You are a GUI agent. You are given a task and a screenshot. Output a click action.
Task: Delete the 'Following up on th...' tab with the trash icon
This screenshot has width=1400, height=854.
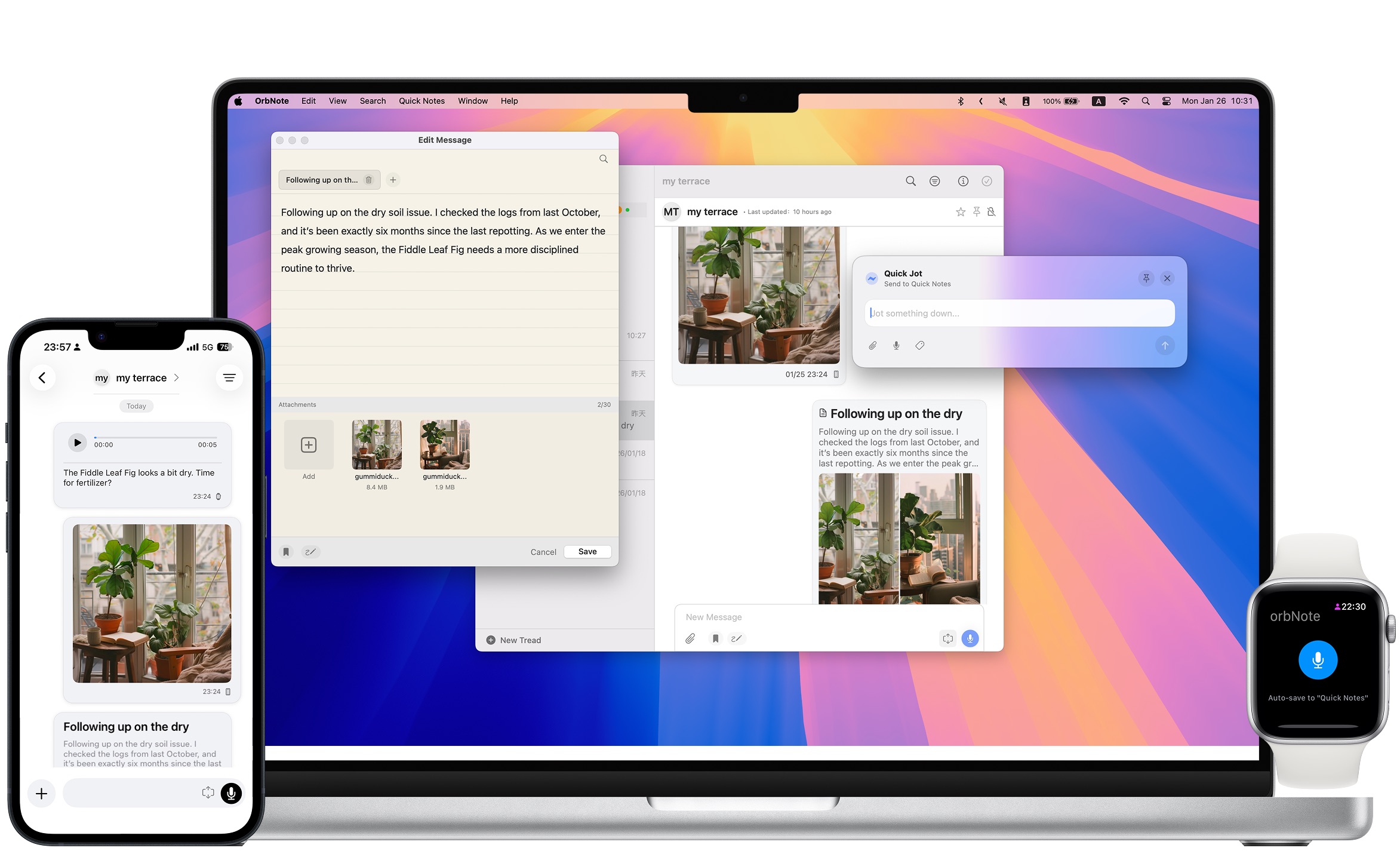(368, 180)
